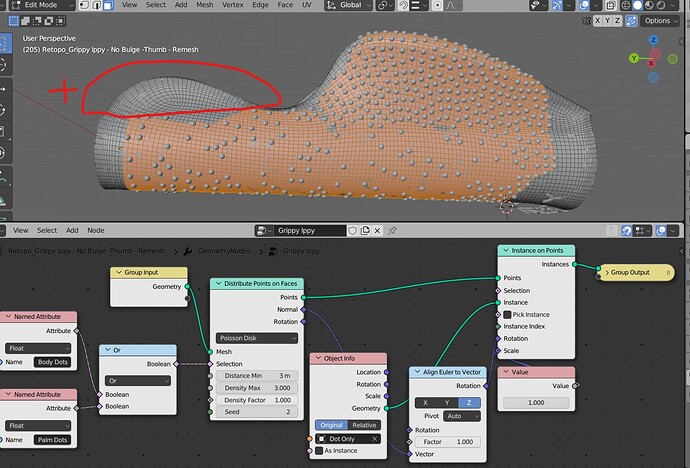Toggle node editor pin icon

tap(392, 230)
